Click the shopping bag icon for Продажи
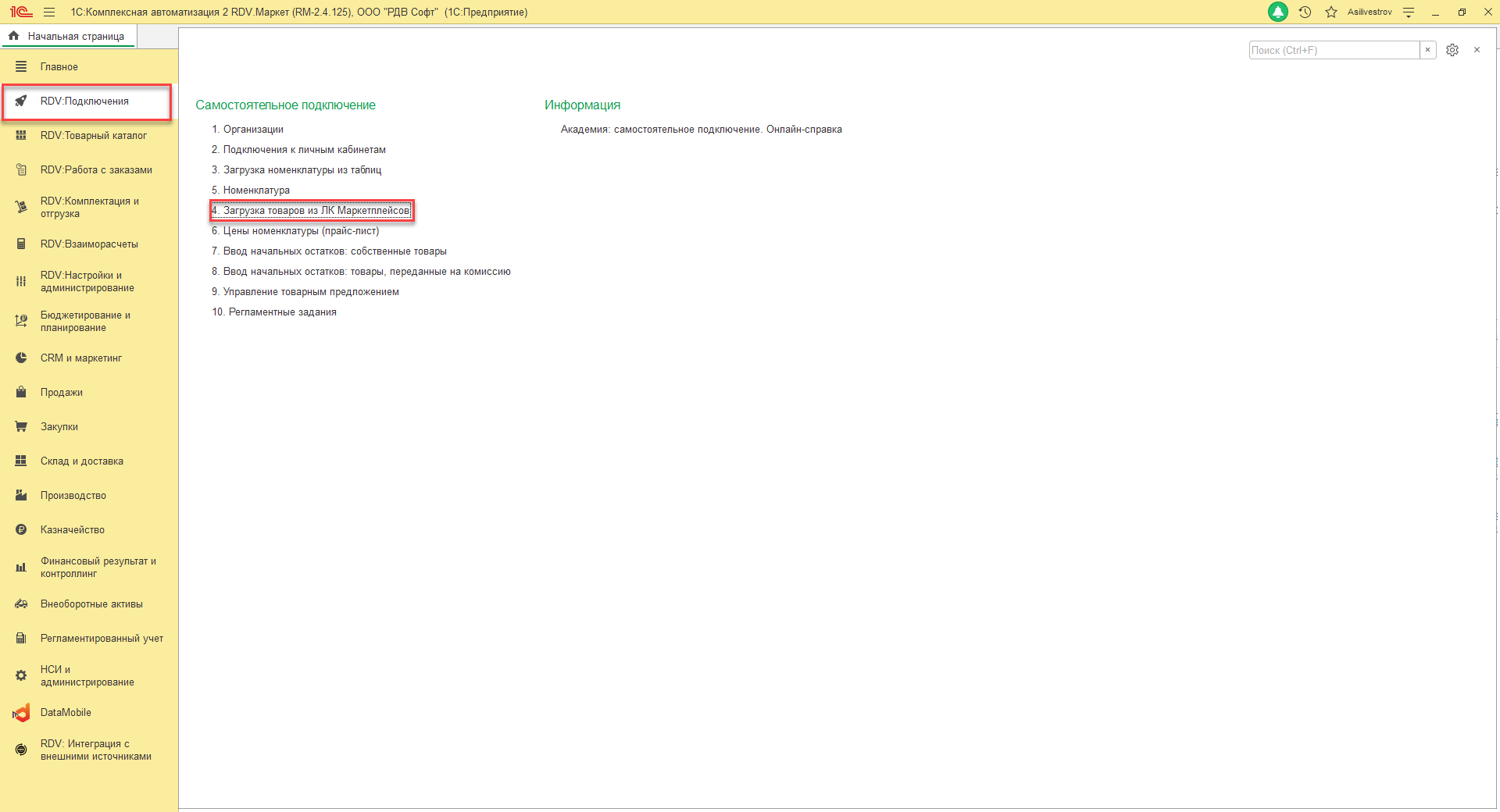 (x=21, y=392)
